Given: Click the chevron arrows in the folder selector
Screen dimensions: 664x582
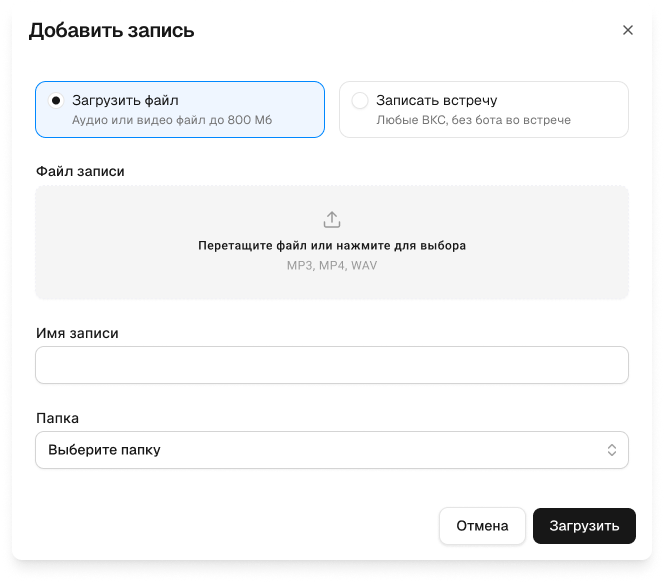Looking at the screenshot, I should 611,450.
